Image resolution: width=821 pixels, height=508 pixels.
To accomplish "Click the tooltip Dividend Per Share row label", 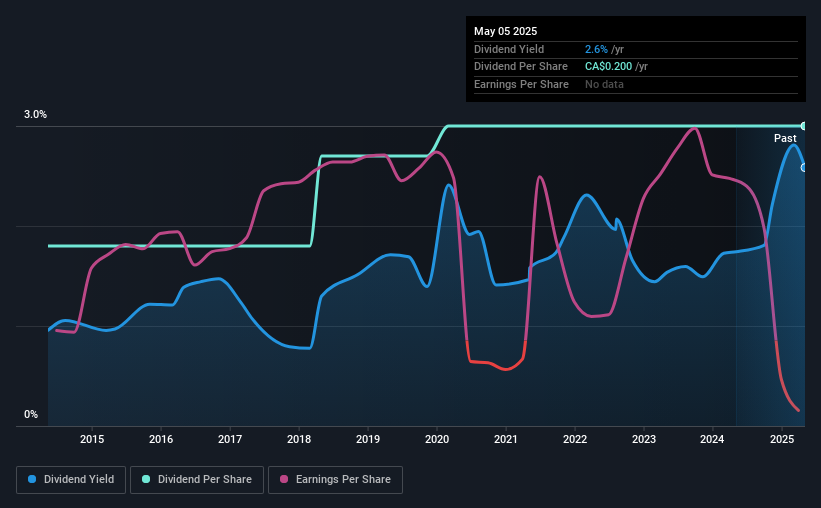I will [520, 67].
